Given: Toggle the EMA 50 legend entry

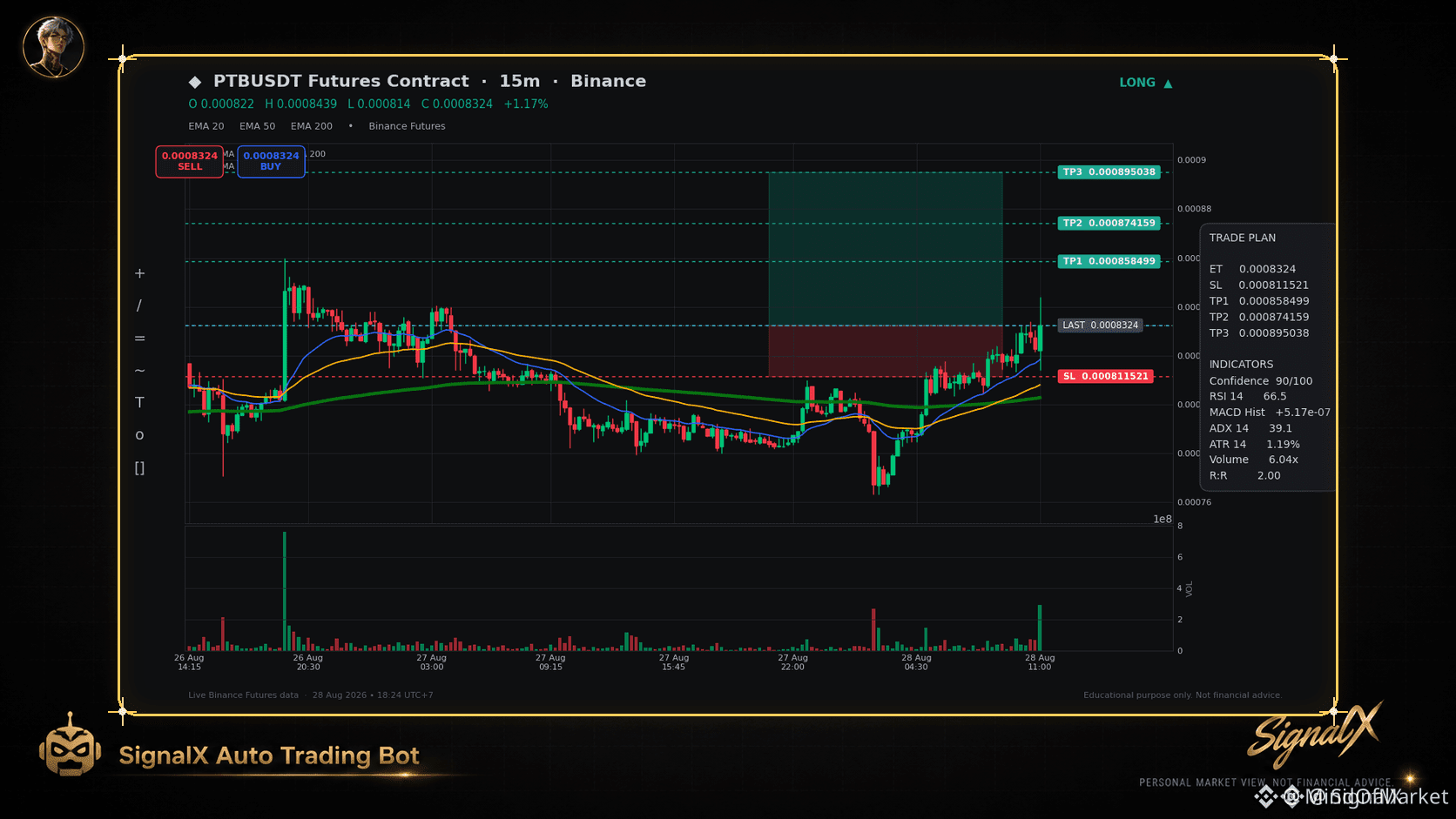Looking at the screenshot, I should click(x=258, y=126).
